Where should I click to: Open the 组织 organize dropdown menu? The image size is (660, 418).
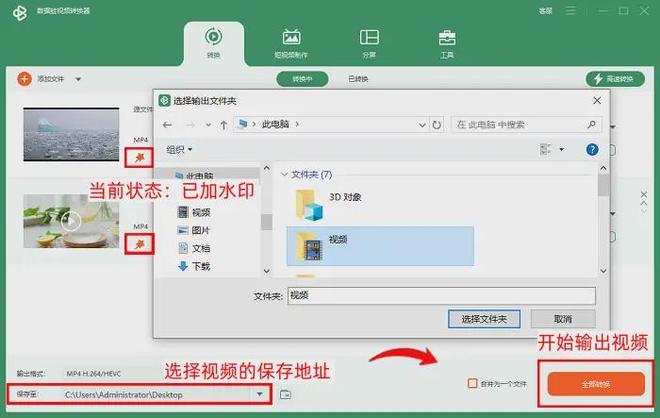point(180,149)
